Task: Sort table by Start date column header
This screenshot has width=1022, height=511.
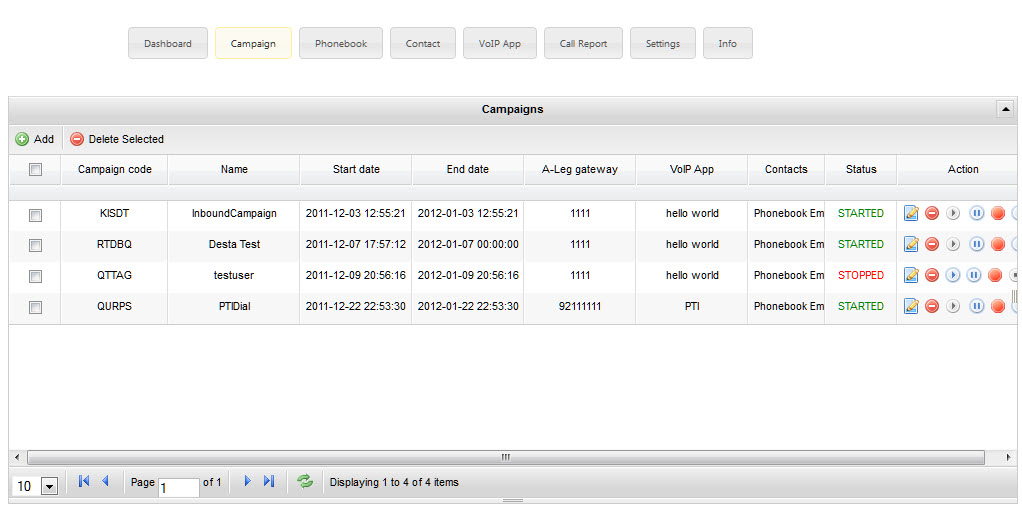Action: [x=356, y=170]
